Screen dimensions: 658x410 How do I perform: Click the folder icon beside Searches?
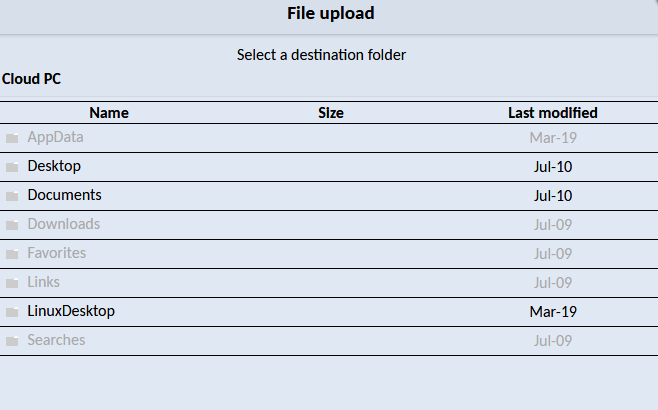(x=12, y=341)
